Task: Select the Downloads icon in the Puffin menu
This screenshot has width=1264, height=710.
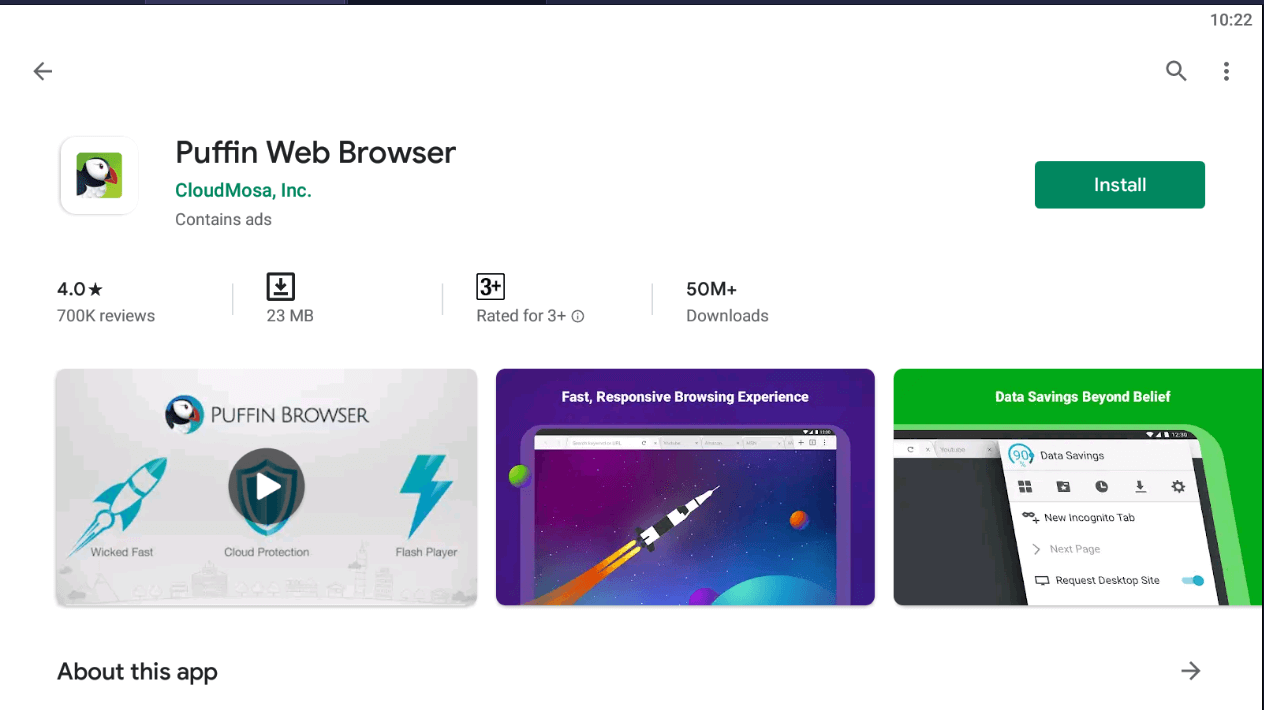Action: [x=1140, y=486]
